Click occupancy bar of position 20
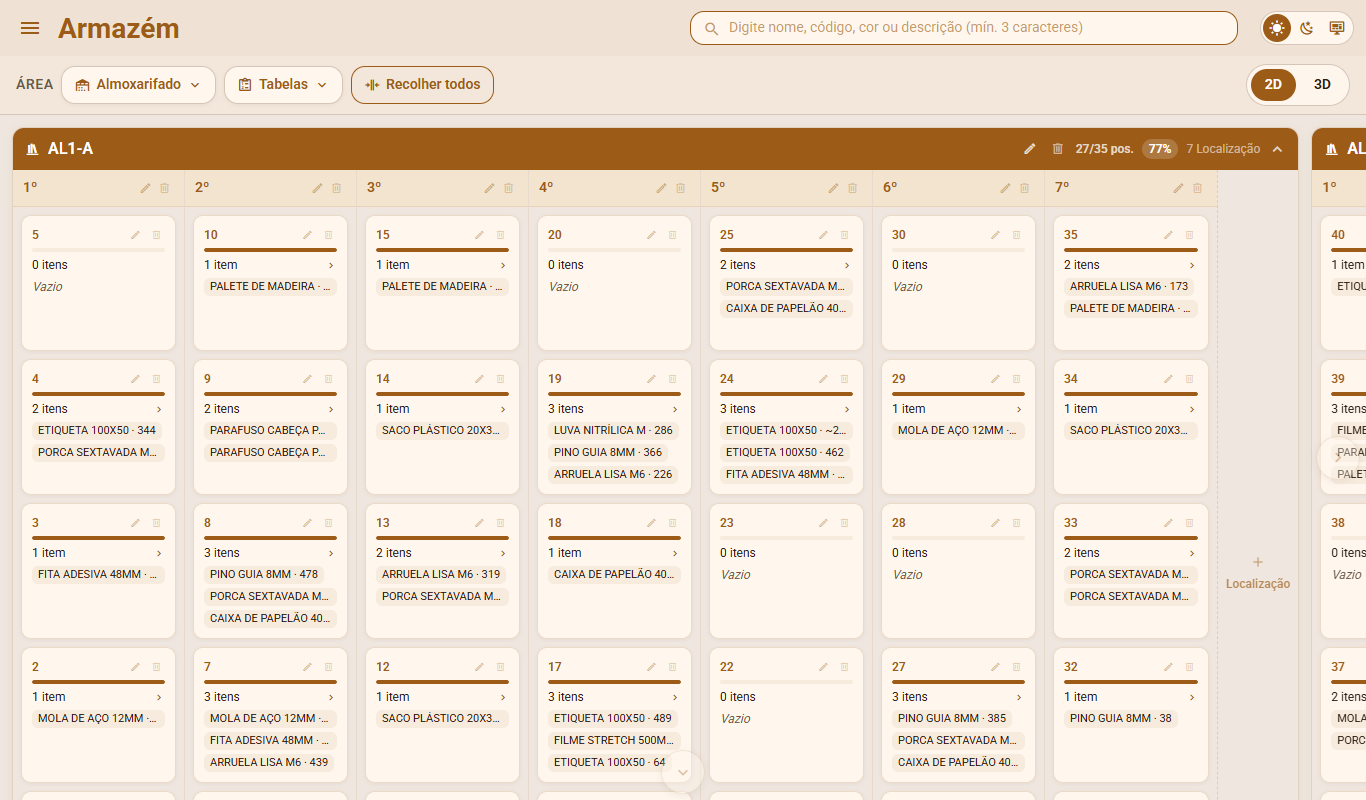The height and width of the screenshot is (800, 1366). click(614, 250)
